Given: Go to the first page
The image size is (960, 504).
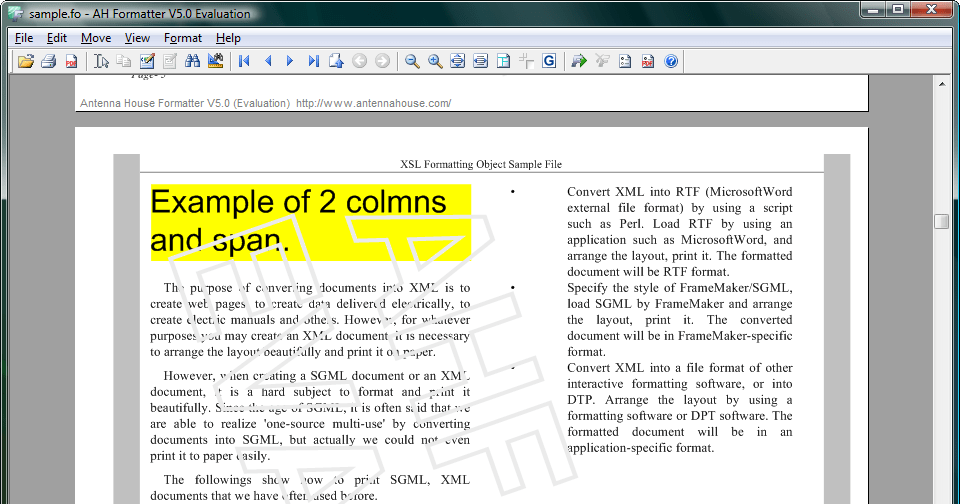Looking at the screenshot, I should pos(244,61).
